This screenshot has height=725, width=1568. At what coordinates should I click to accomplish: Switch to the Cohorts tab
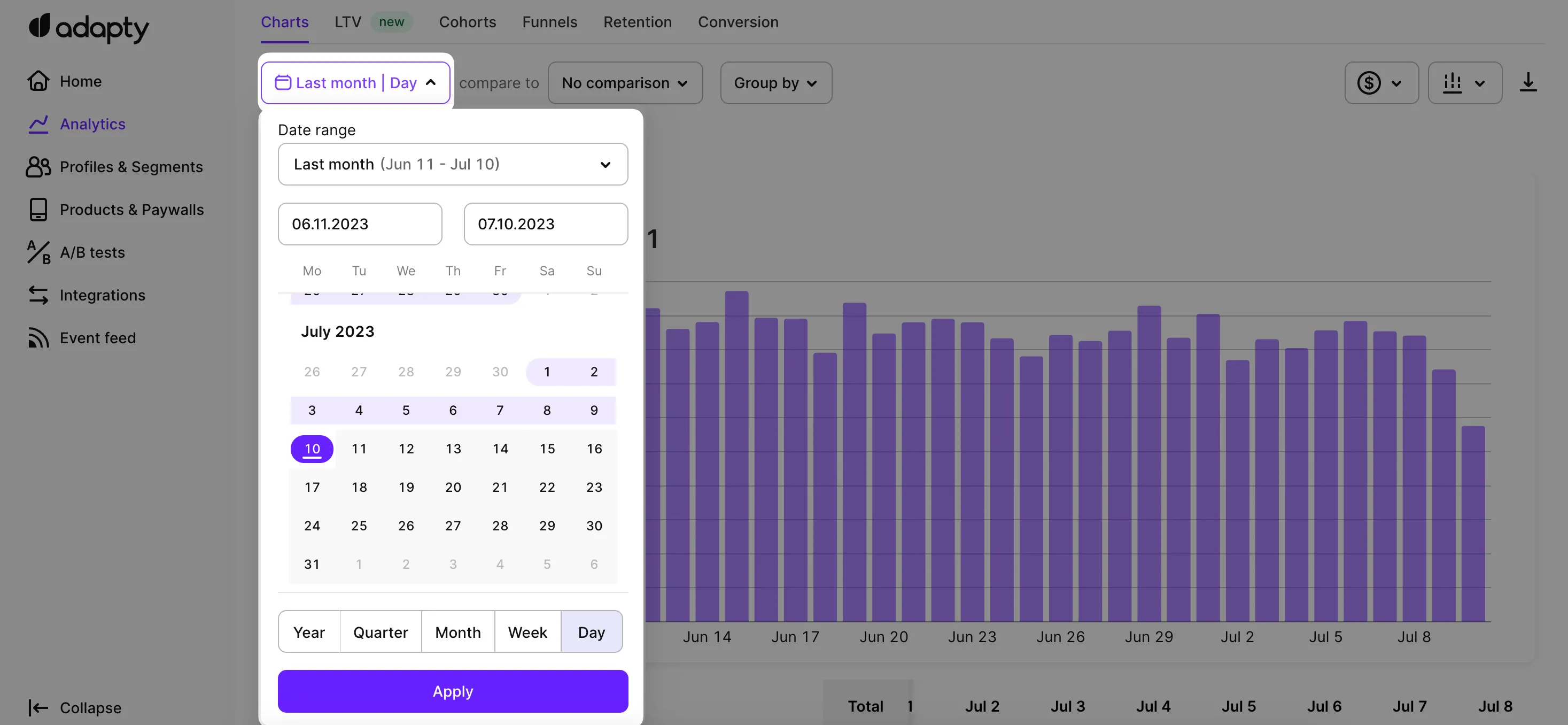pos(467,22)
